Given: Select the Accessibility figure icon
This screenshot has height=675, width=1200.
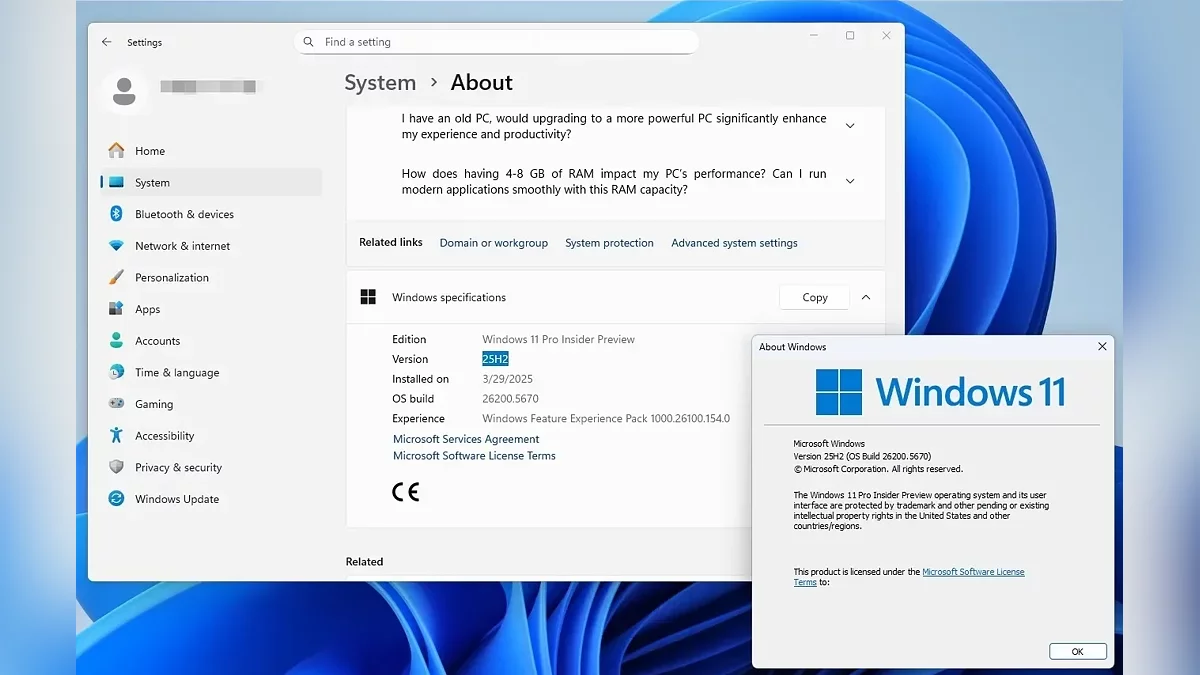Looking at the screenshot, I should pyautogui.click(x=117, y=436).
